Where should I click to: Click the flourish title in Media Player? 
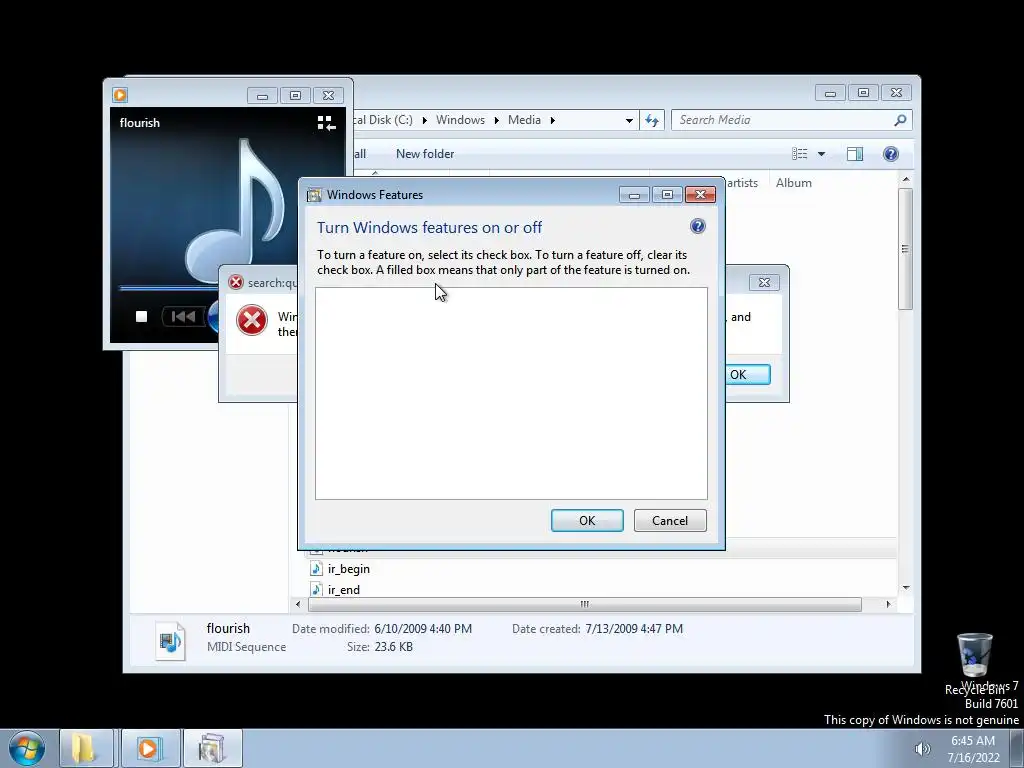tap(140, 123)
